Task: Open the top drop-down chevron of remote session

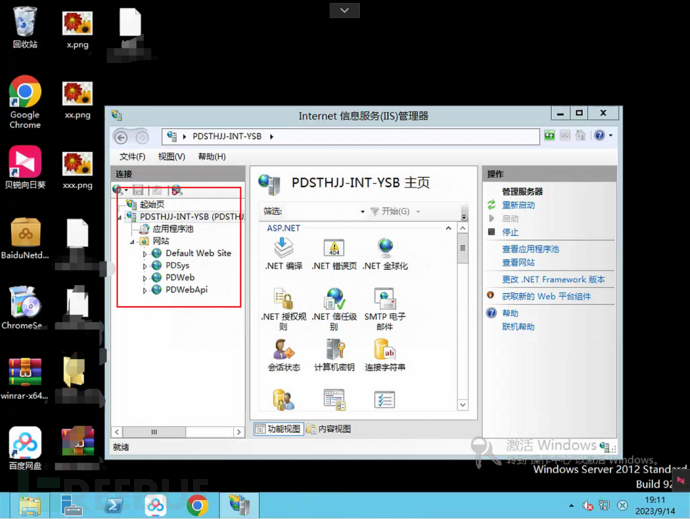Action: pyautogui.click(x=345, y=10)
